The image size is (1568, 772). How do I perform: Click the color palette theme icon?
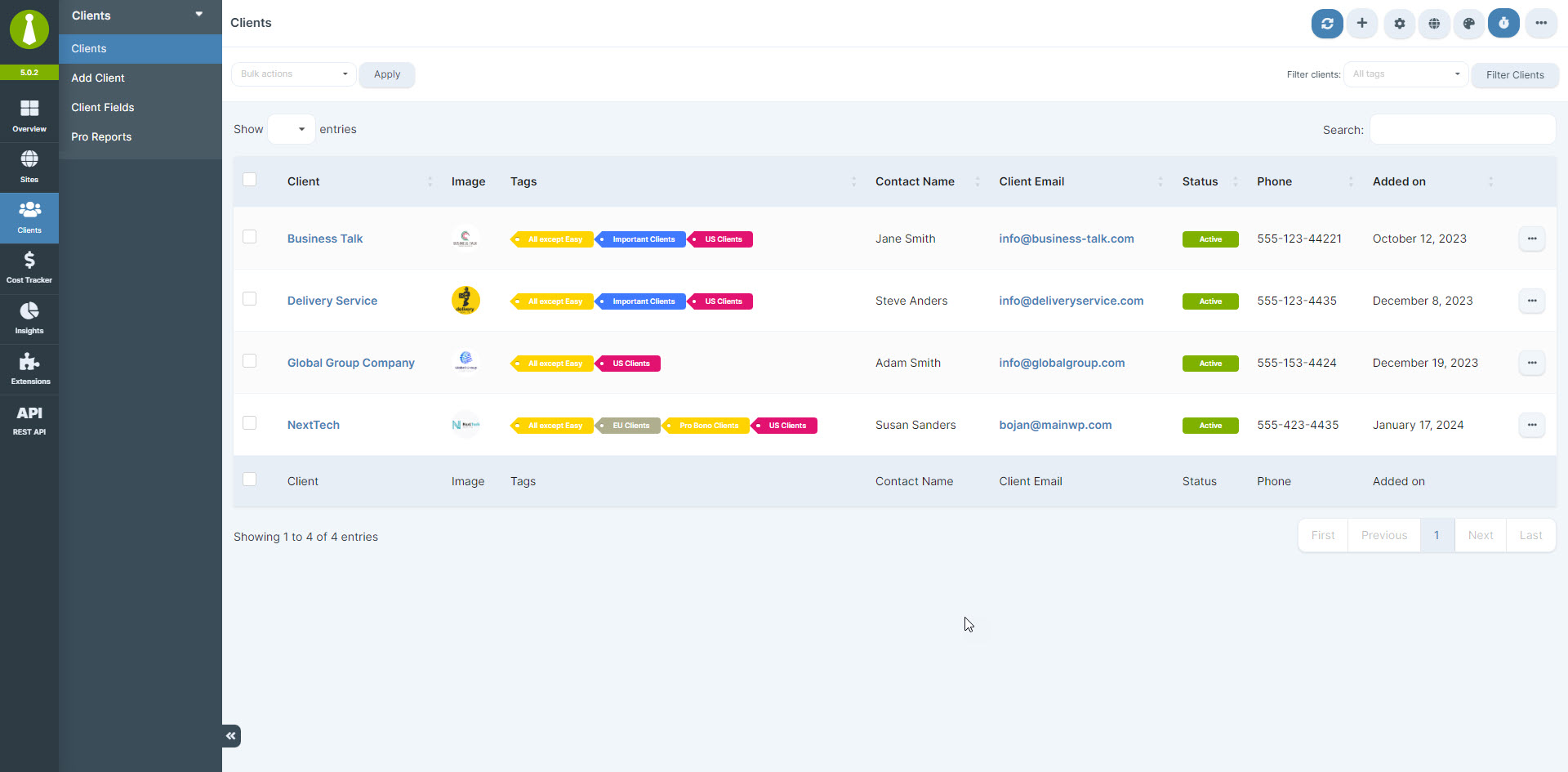[1468, 24]
